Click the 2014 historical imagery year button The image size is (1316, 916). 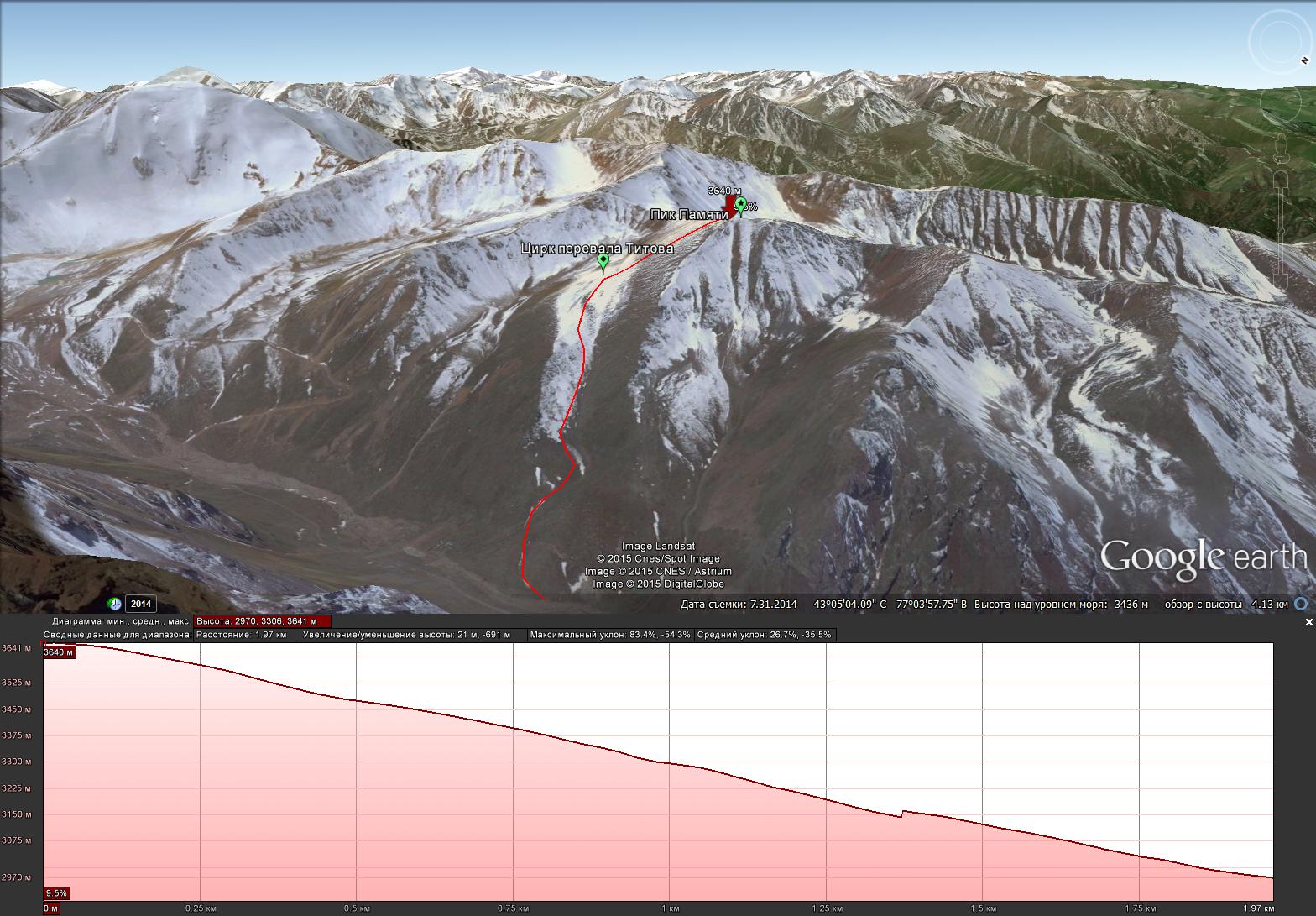[140, 604]
